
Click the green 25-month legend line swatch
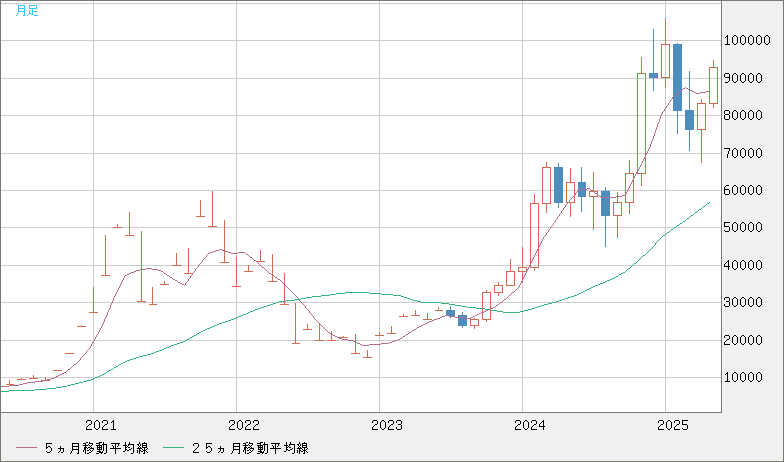(x=174, y=448)
